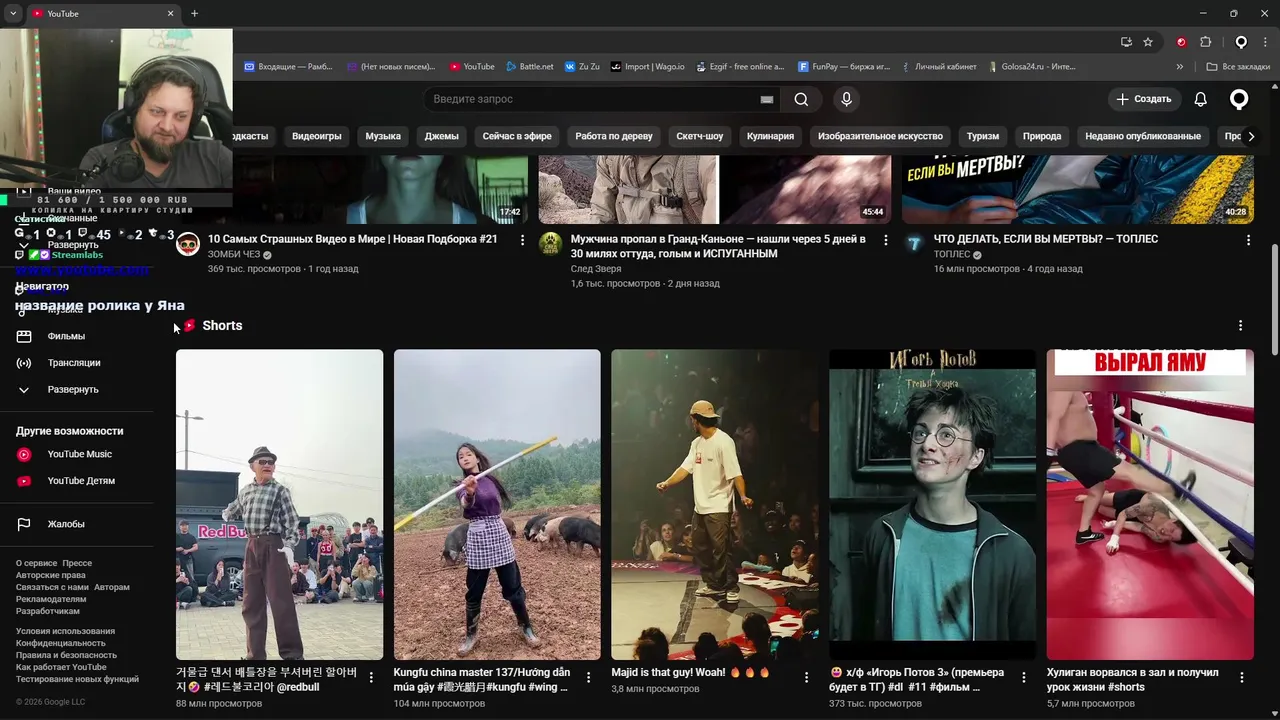This screenshot has width=1280, height=720.
Task: Open the След Зверя channel avatar
Action: [x=551, y=244]
